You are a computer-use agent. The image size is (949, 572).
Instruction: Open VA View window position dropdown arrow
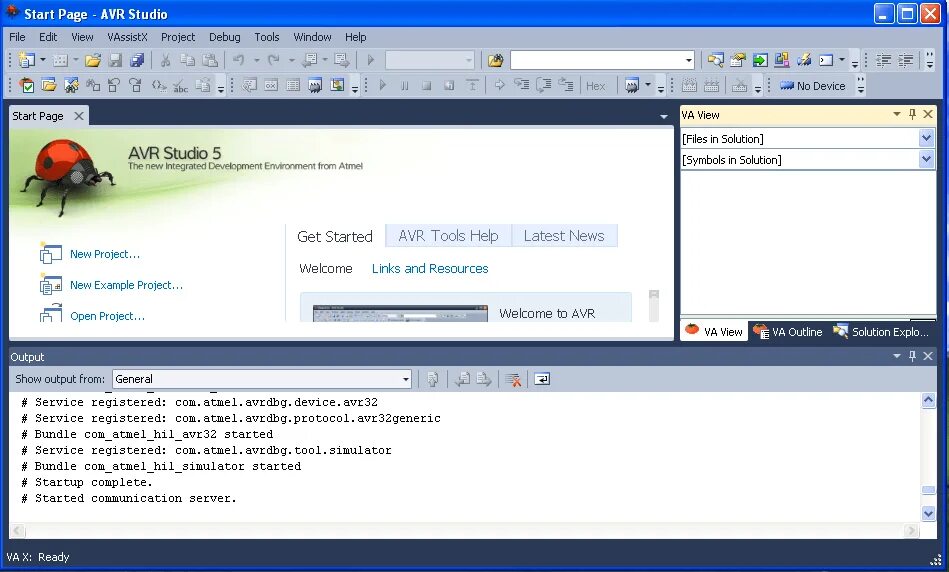click(896, 114)
